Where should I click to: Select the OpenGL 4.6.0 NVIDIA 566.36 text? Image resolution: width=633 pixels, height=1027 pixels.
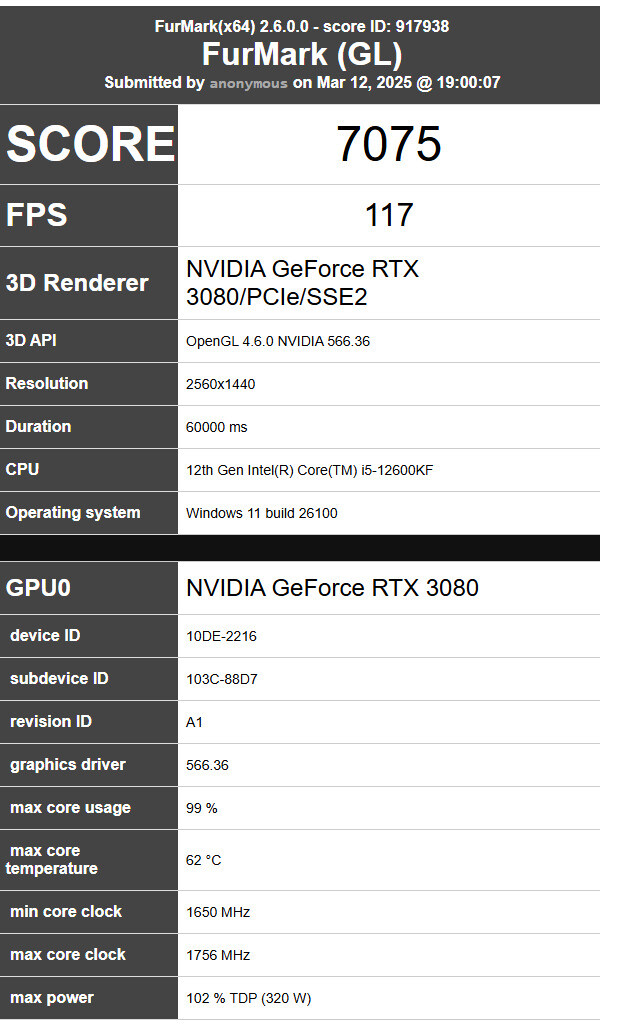click(x=278, y=341)
